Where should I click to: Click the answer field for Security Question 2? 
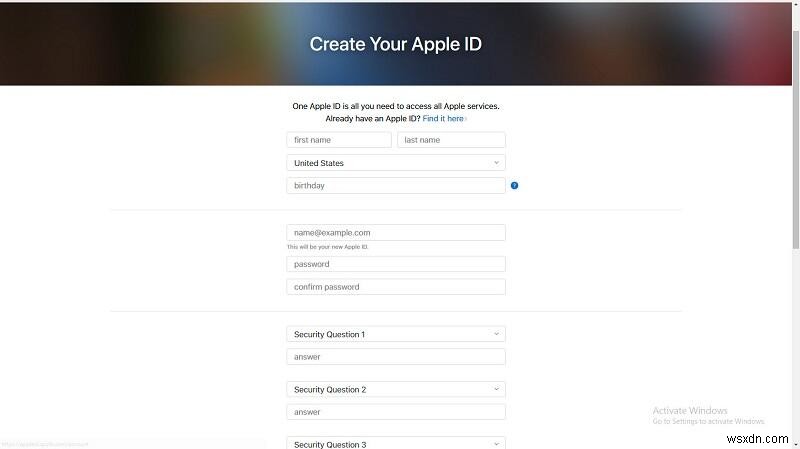point(396,412)
